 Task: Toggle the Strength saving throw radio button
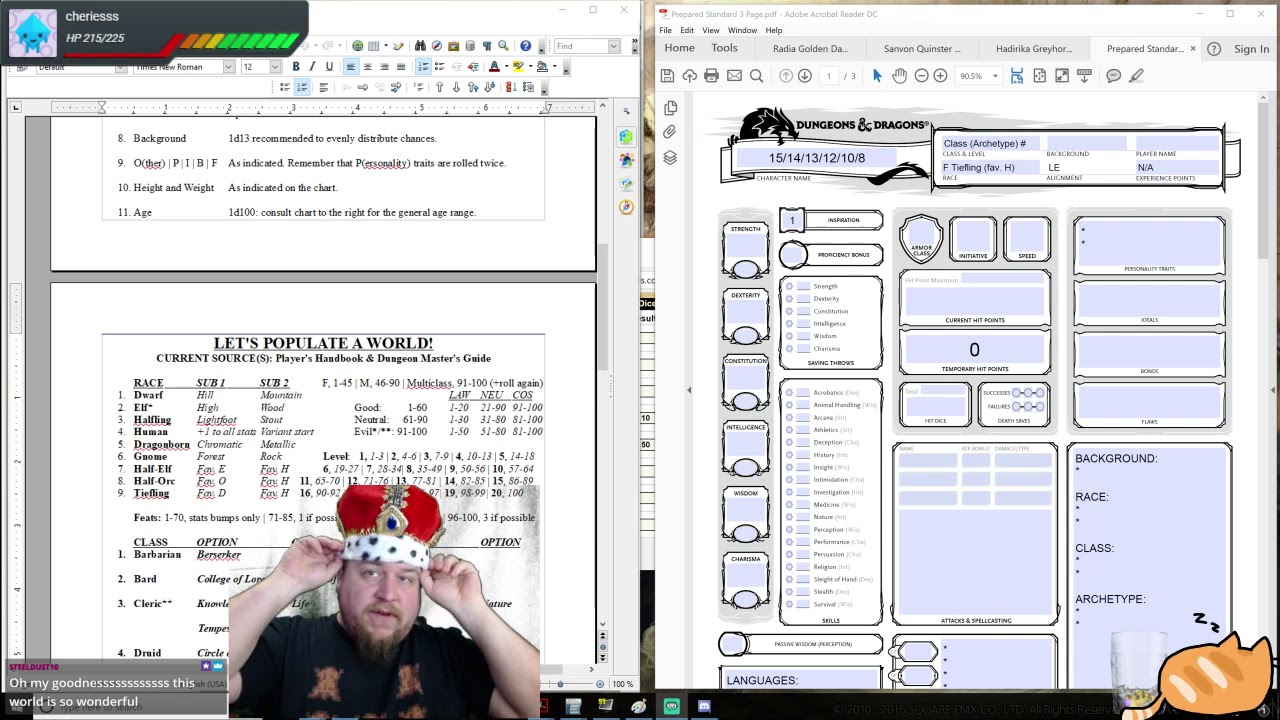tap(789, 286)
